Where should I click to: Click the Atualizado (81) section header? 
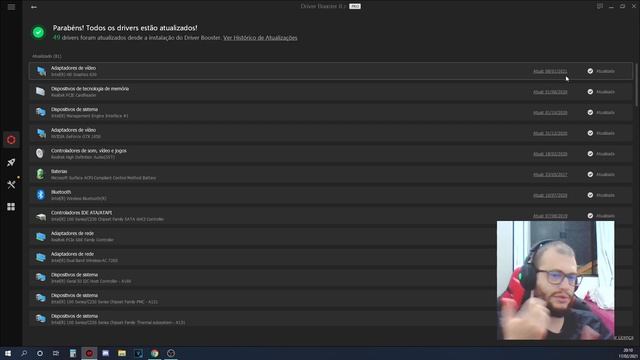point(47,56)
